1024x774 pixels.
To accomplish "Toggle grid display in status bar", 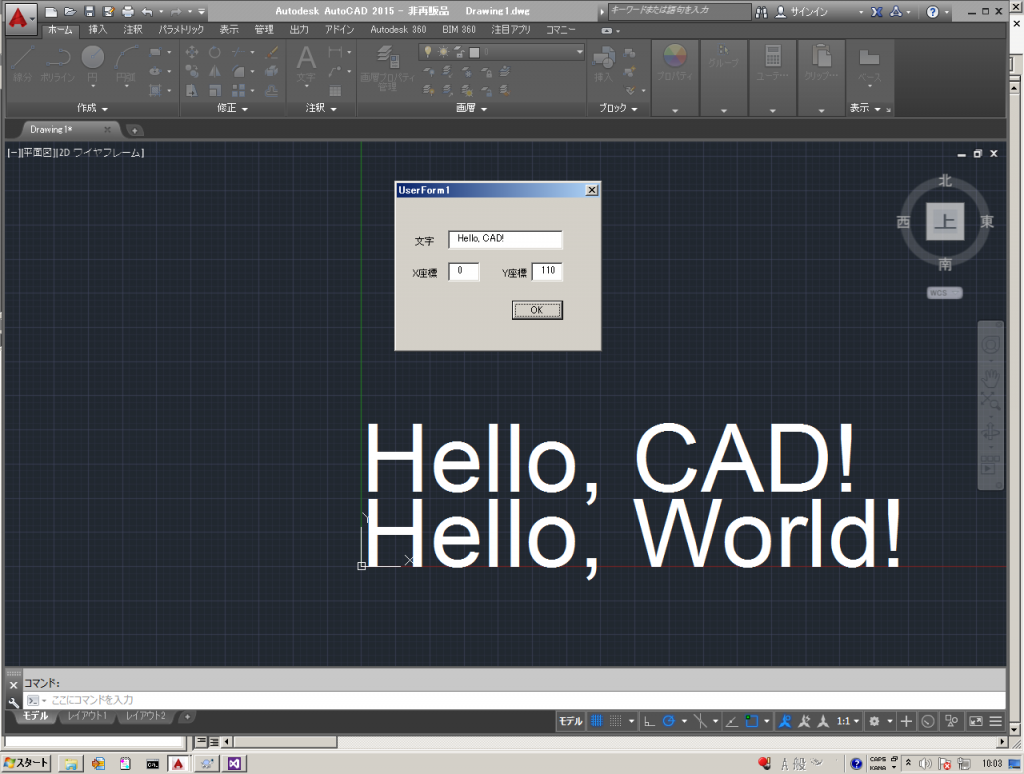I will (596, 721).
